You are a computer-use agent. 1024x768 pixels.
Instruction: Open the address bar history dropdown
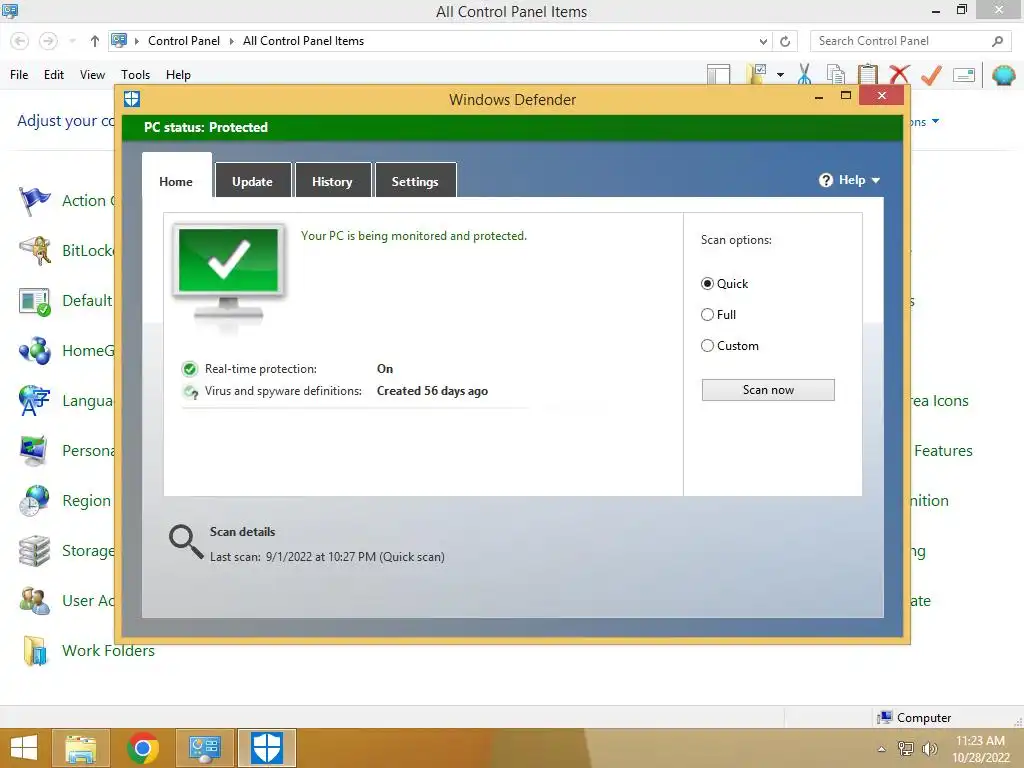(763, 41)
